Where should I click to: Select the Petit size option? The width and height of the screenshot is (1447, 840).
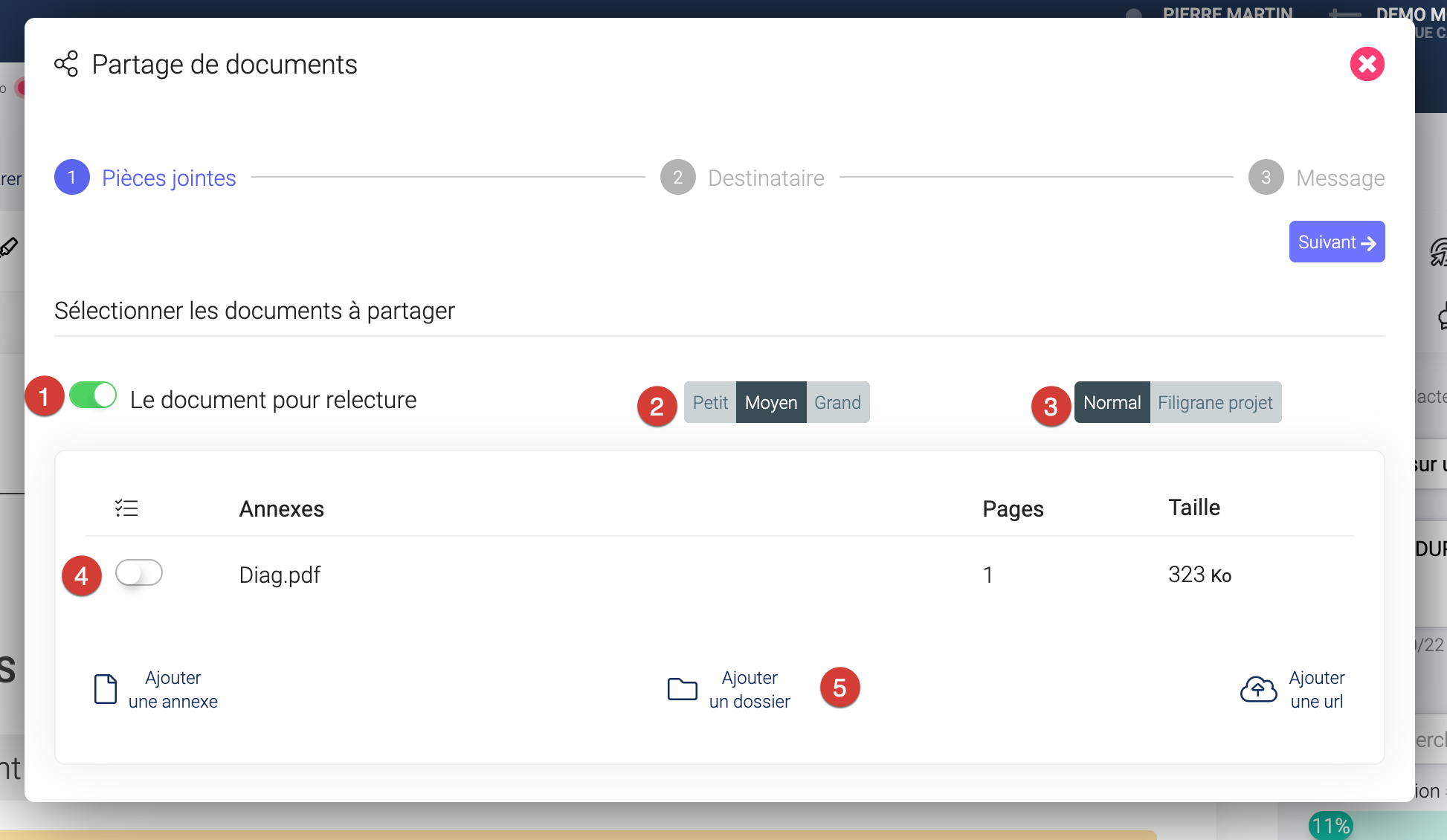[x=710, y=403]
